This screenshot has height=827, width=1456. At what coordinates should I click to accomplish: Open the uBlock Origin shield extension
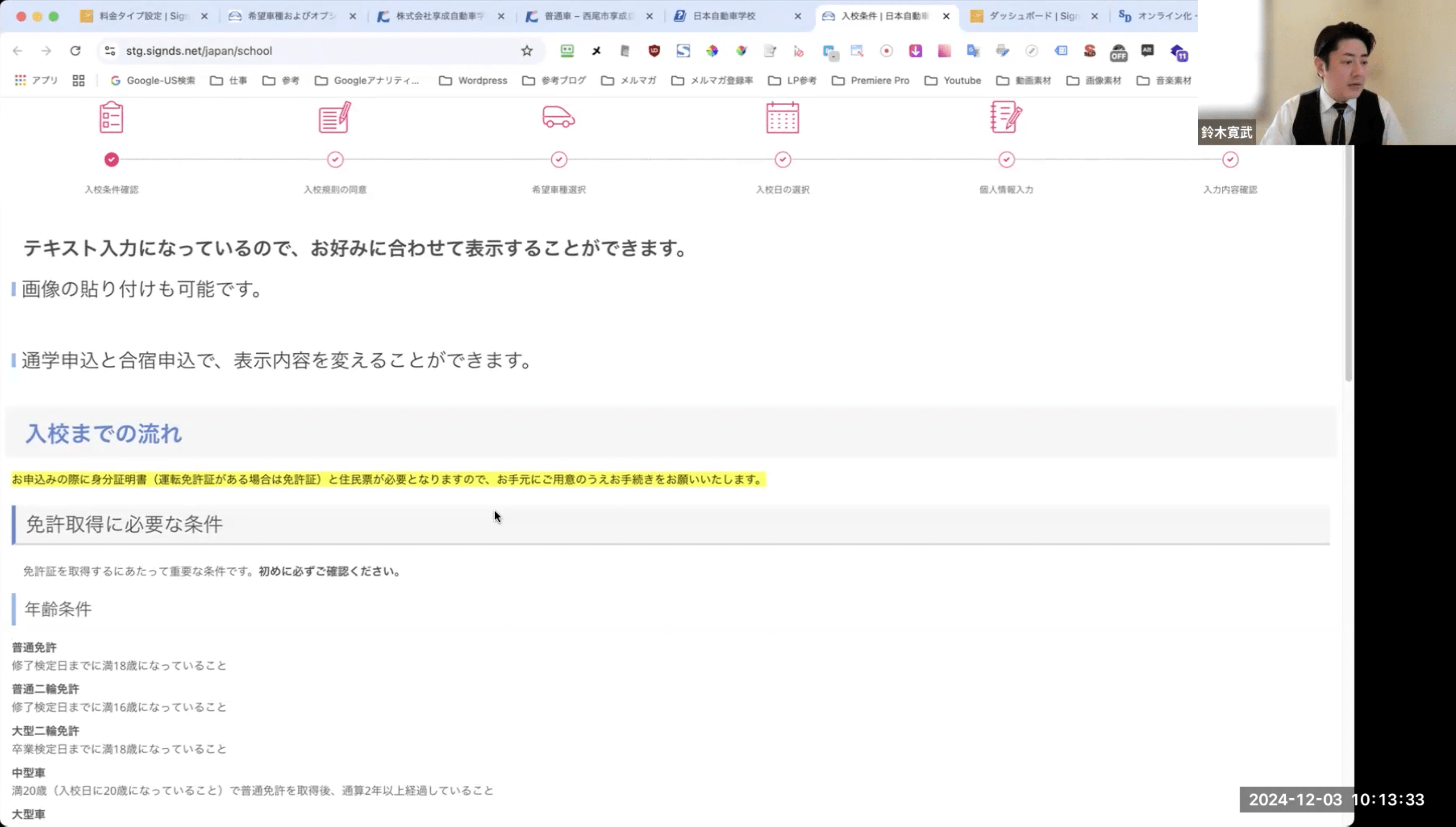coord(654,51)
